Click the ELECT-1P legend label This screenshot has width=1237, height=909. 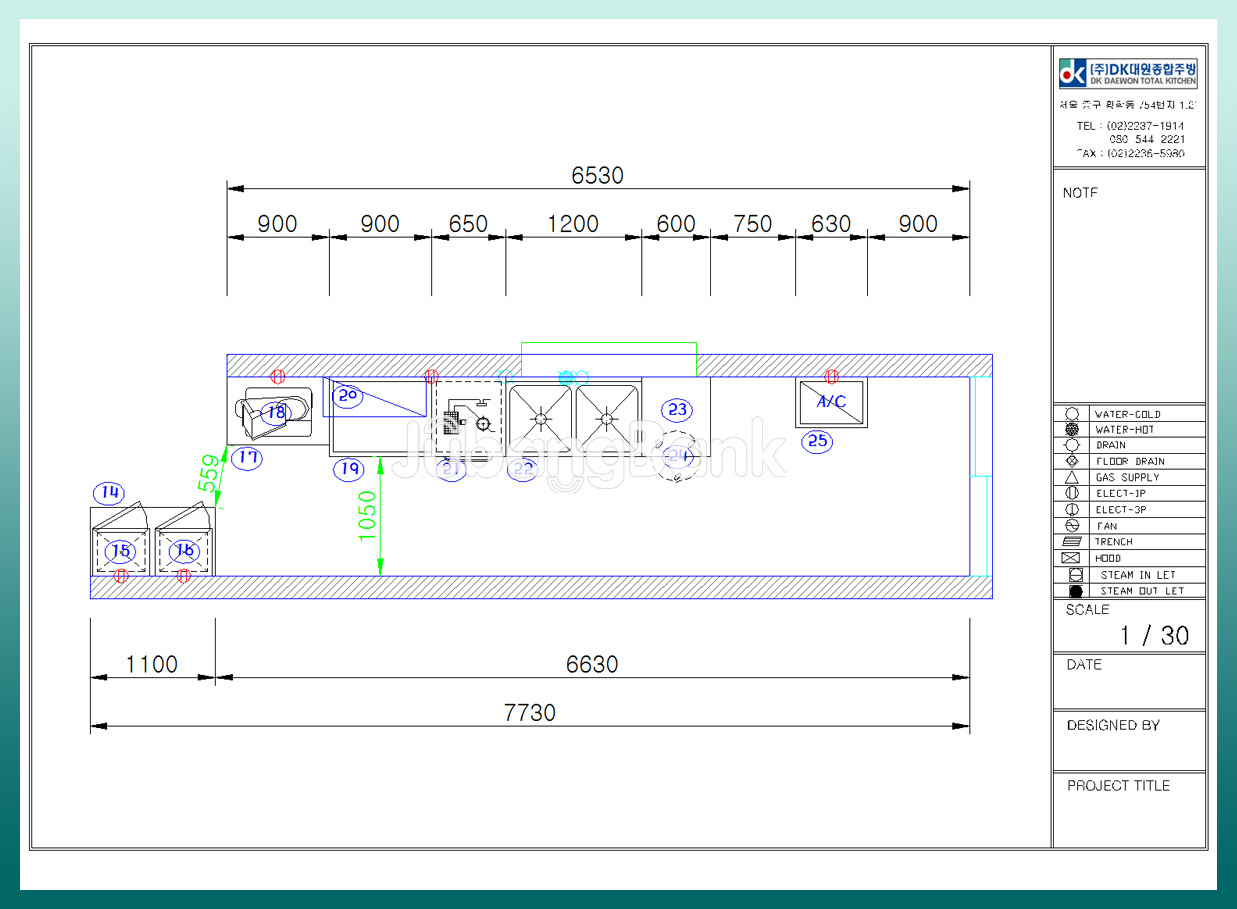click(x=1121, y=494)
